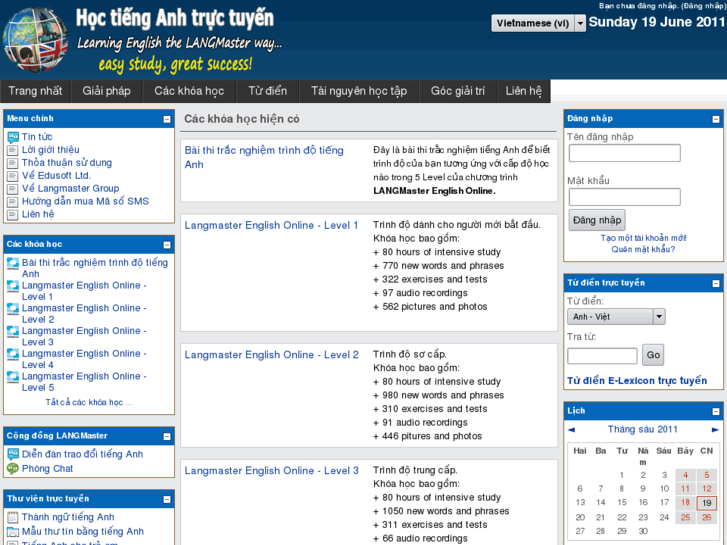The image size is (727, 545).
Task: Click the Tra từ search input field
Action: point(602,356)
